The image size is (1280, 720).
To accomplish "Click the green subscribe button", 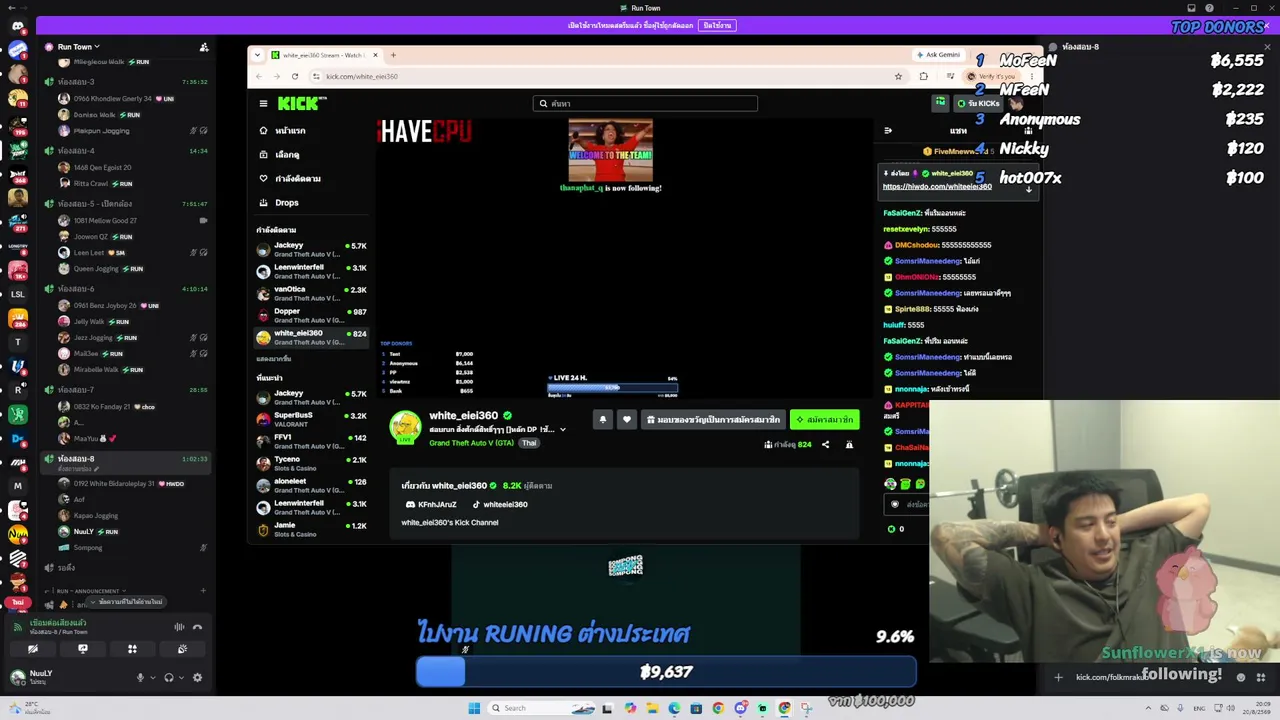I will pyautogui.click(x=825, y=420).
